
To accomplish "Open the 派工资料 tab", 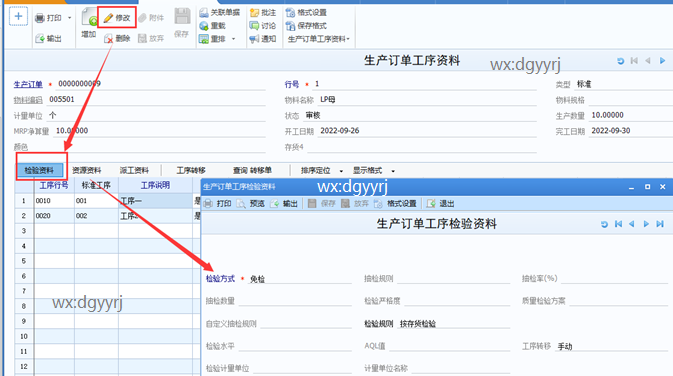I will coord(134,170).
